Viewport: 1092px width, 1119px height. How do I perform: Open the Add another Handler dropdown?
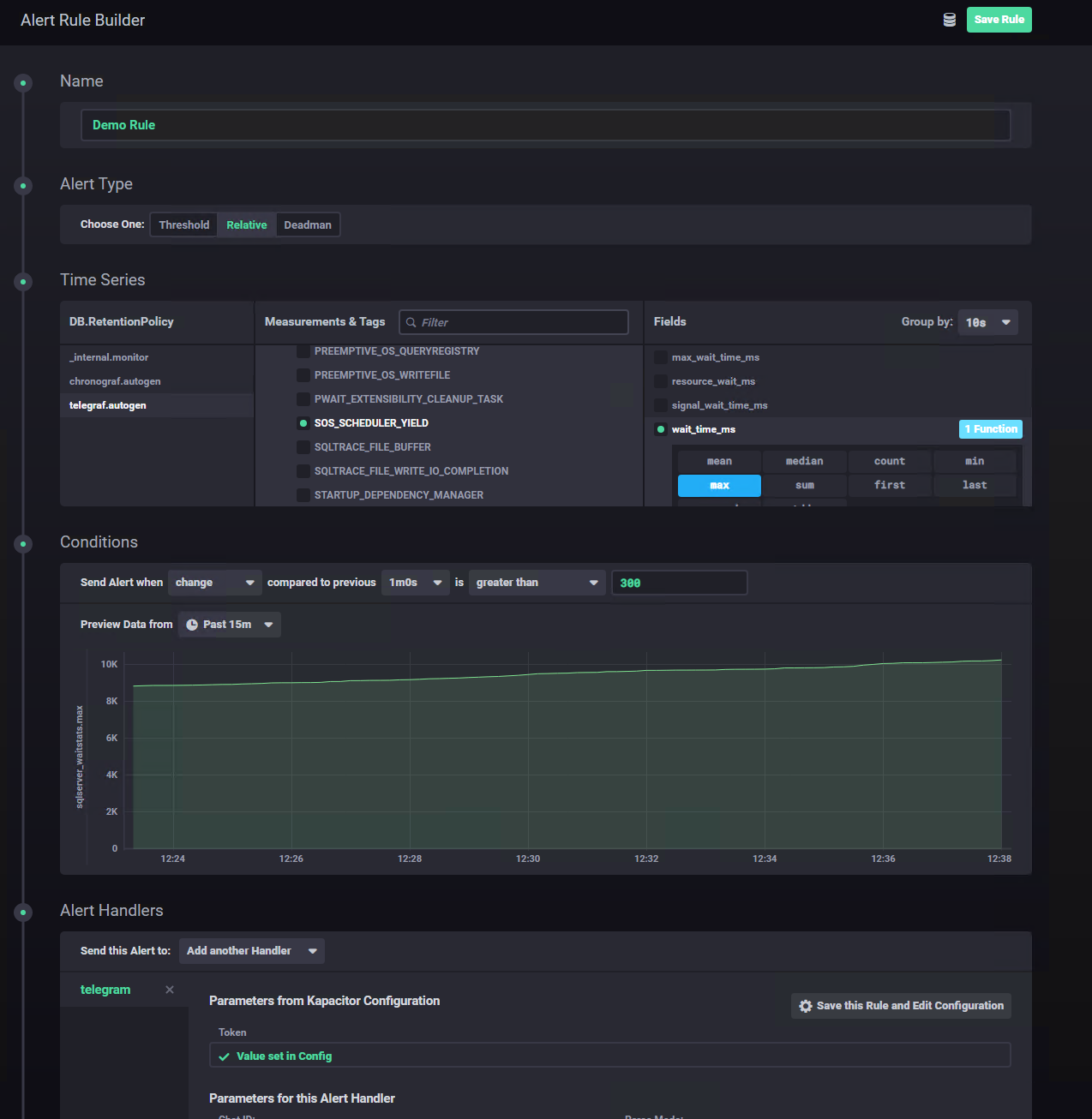pyautogui.click(x=252, y=951)
